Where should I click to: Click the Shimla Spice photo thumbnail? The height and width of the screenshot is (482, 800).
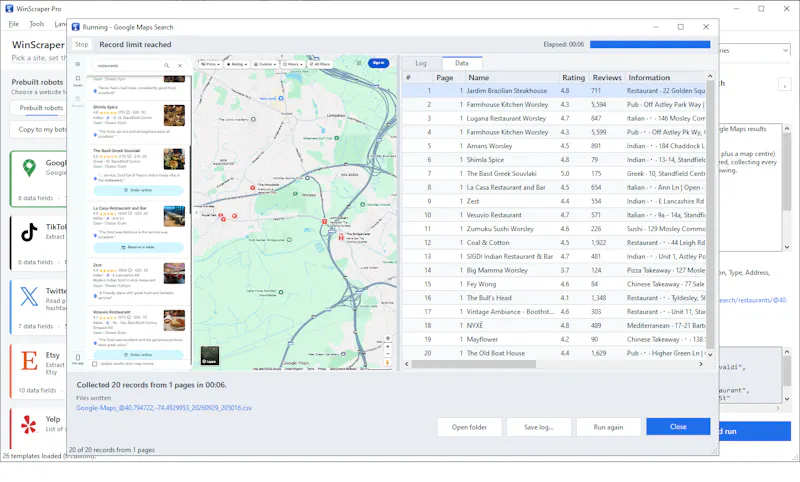pos(174,116)
